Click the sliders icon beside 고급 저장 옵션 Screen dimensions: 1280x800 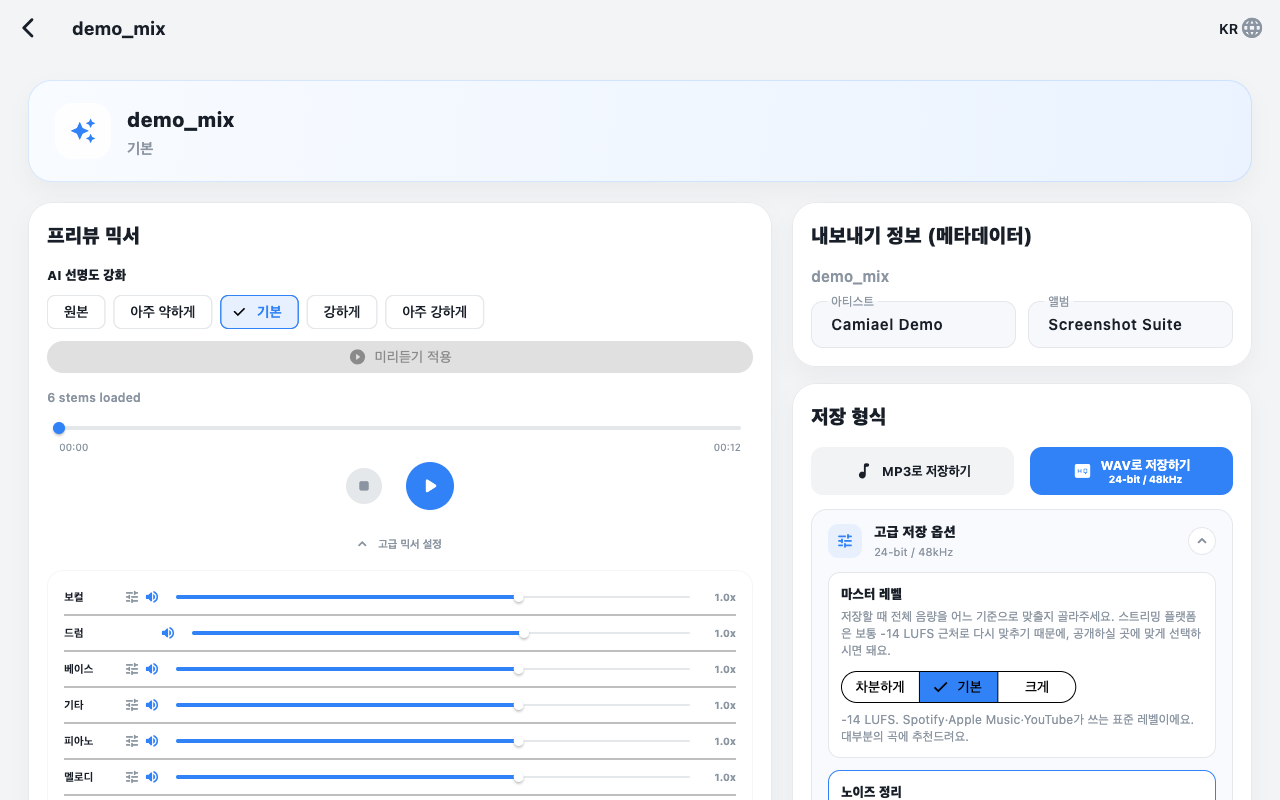[845, 541]
